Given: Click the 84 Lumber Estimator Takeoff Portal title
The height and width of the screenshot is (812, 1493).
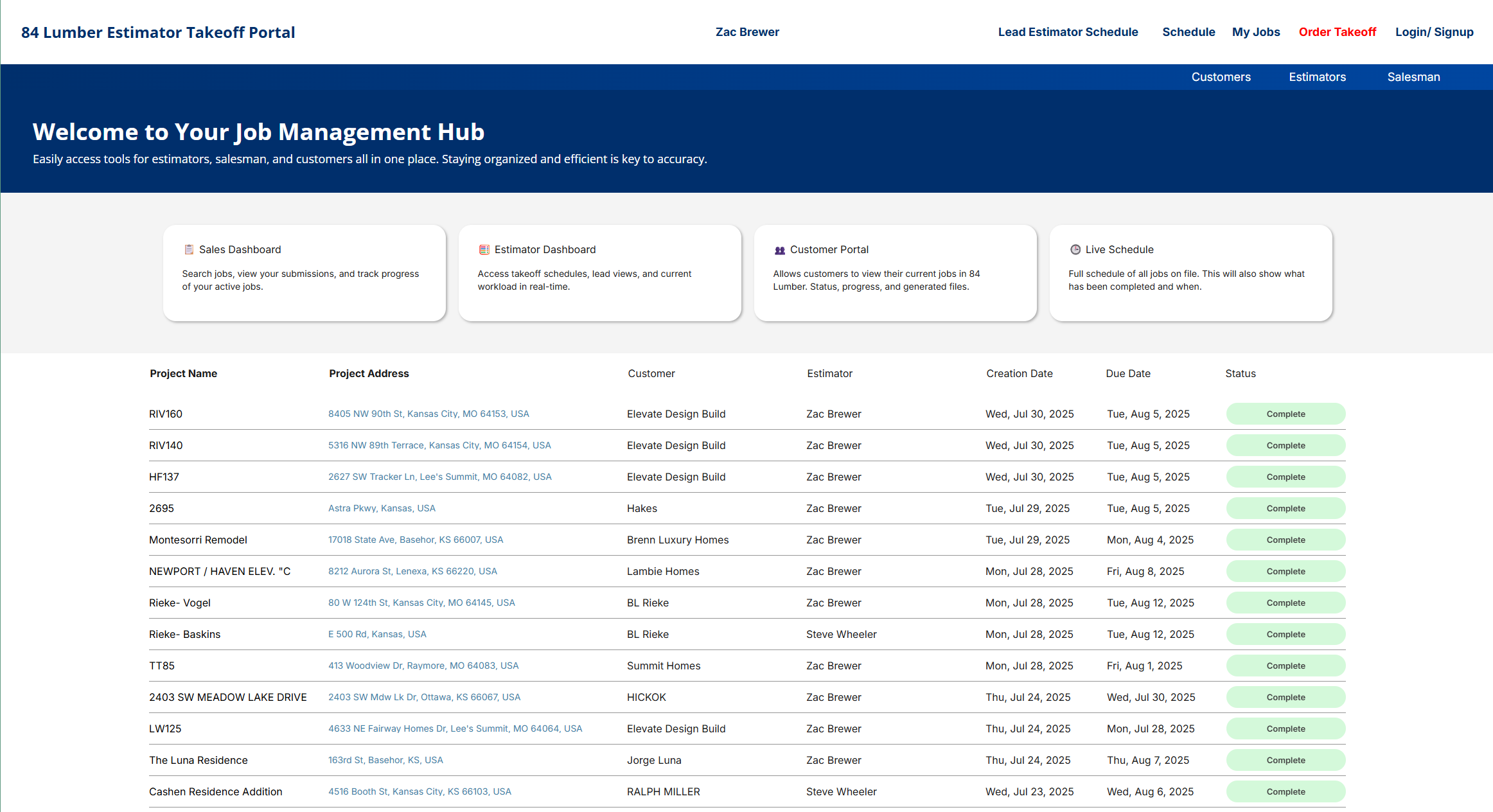Looking at the screenshot, I should click(158, 32).
